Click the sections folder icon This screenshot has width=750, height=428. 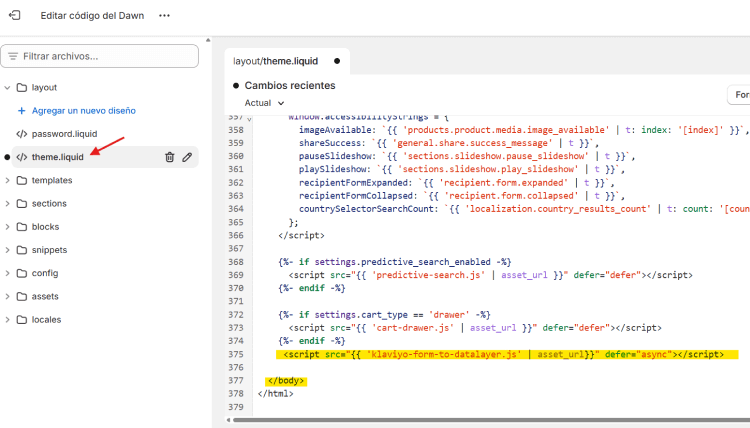[x=22, y=204]
